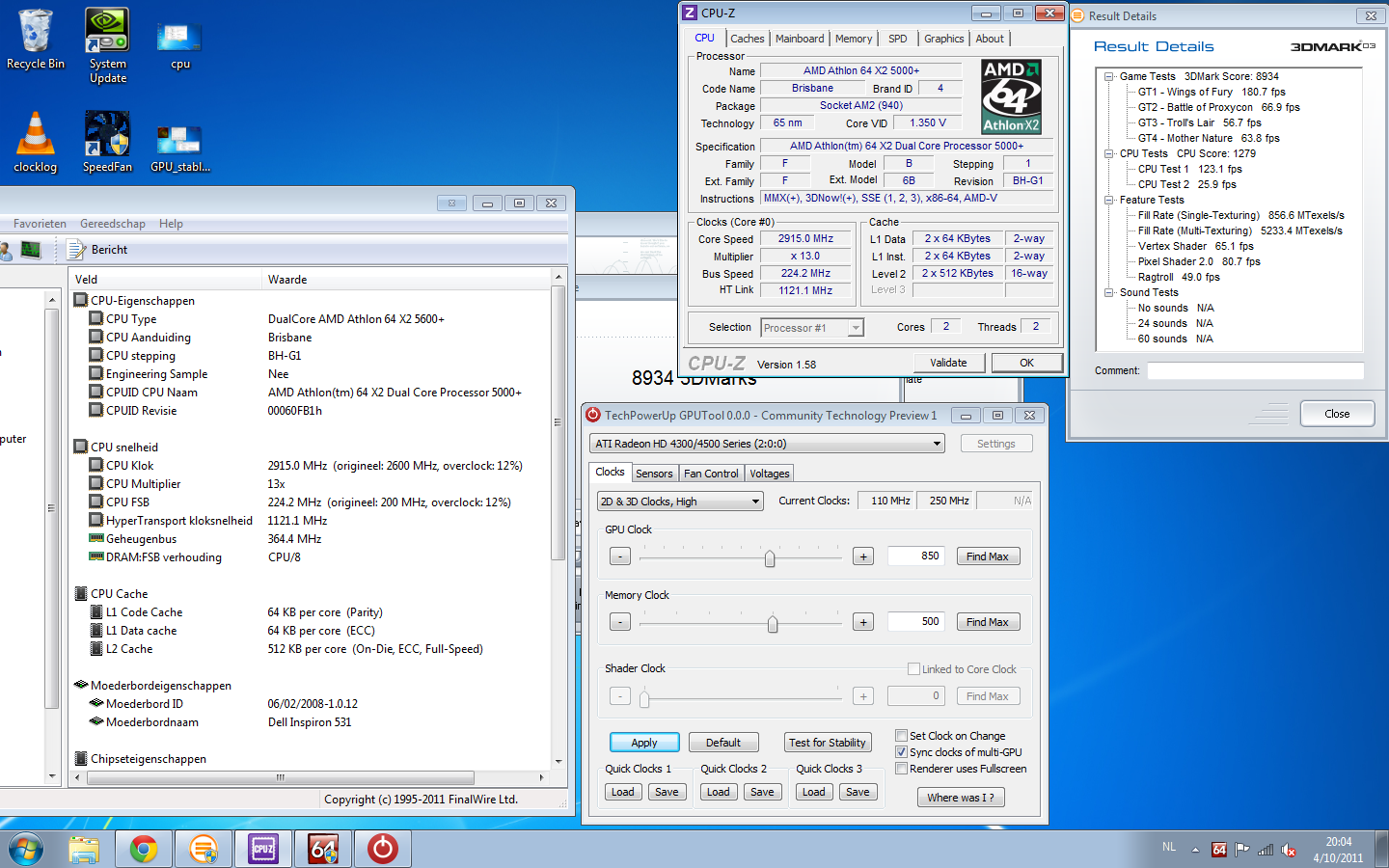Click the Default clocks button
Viewport: 1389px width, 868px height.
pos(723,743)
